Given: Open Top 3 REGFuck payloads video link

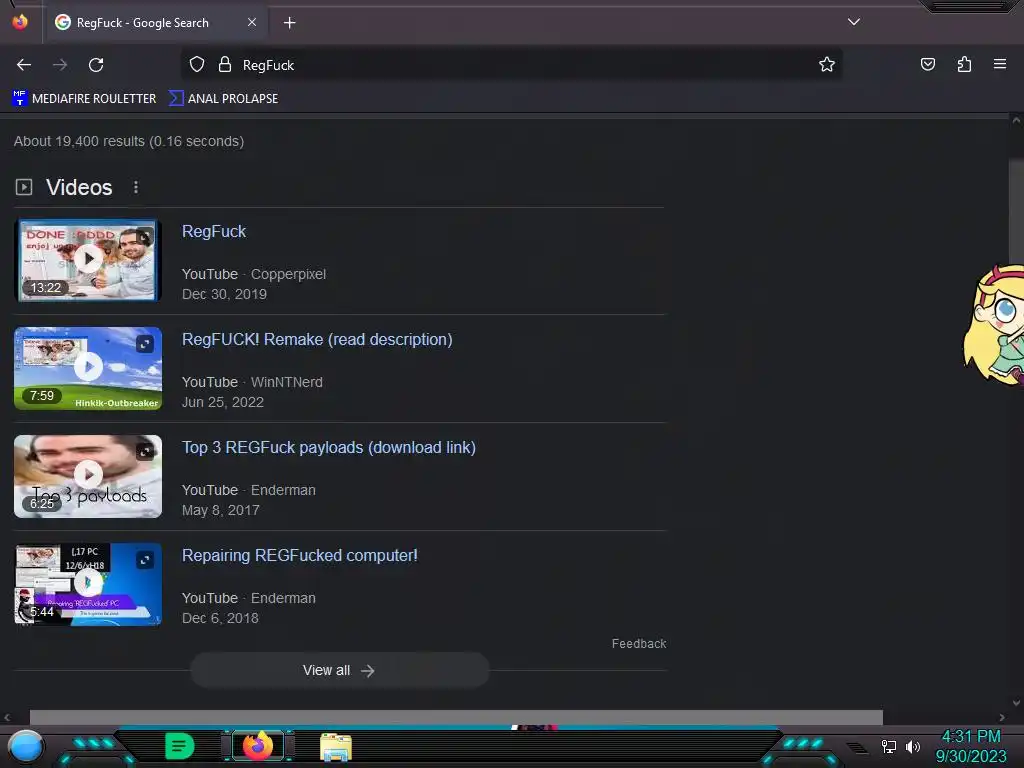Looking at the screenshot, I should pos(328,447).
